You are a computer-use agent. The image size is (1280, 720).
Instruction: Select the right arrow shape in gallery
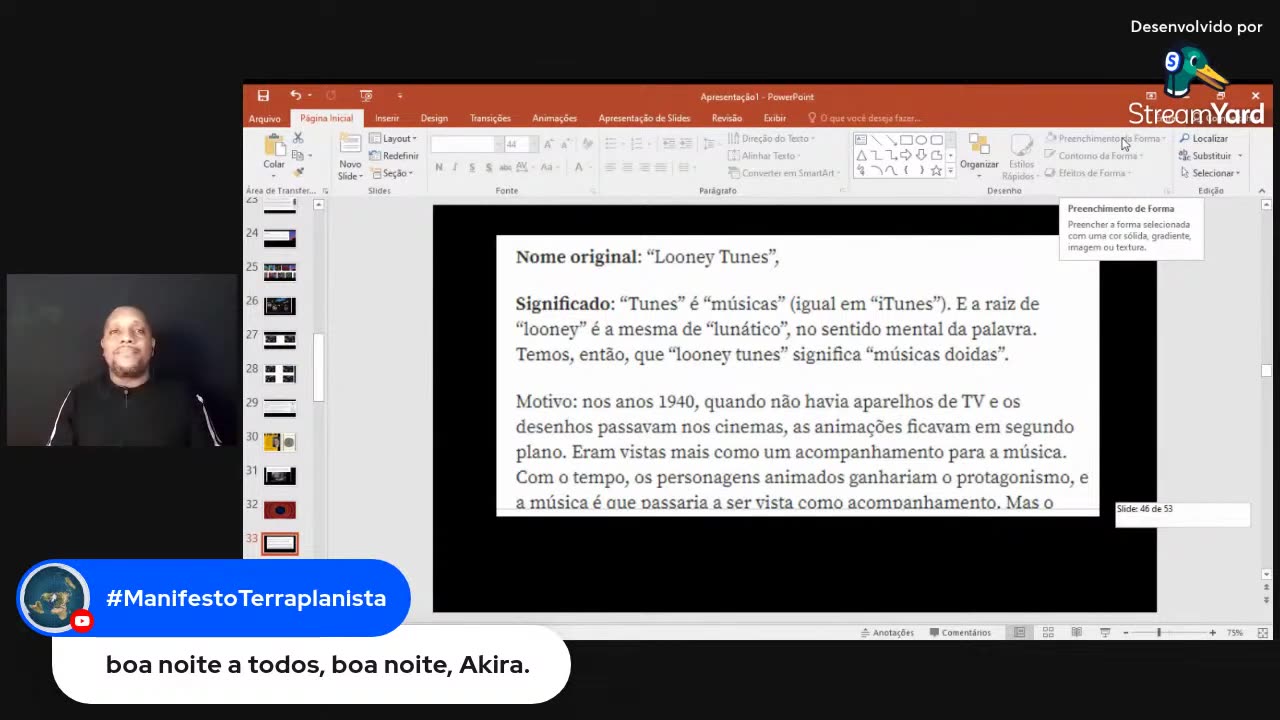point(906,155)
